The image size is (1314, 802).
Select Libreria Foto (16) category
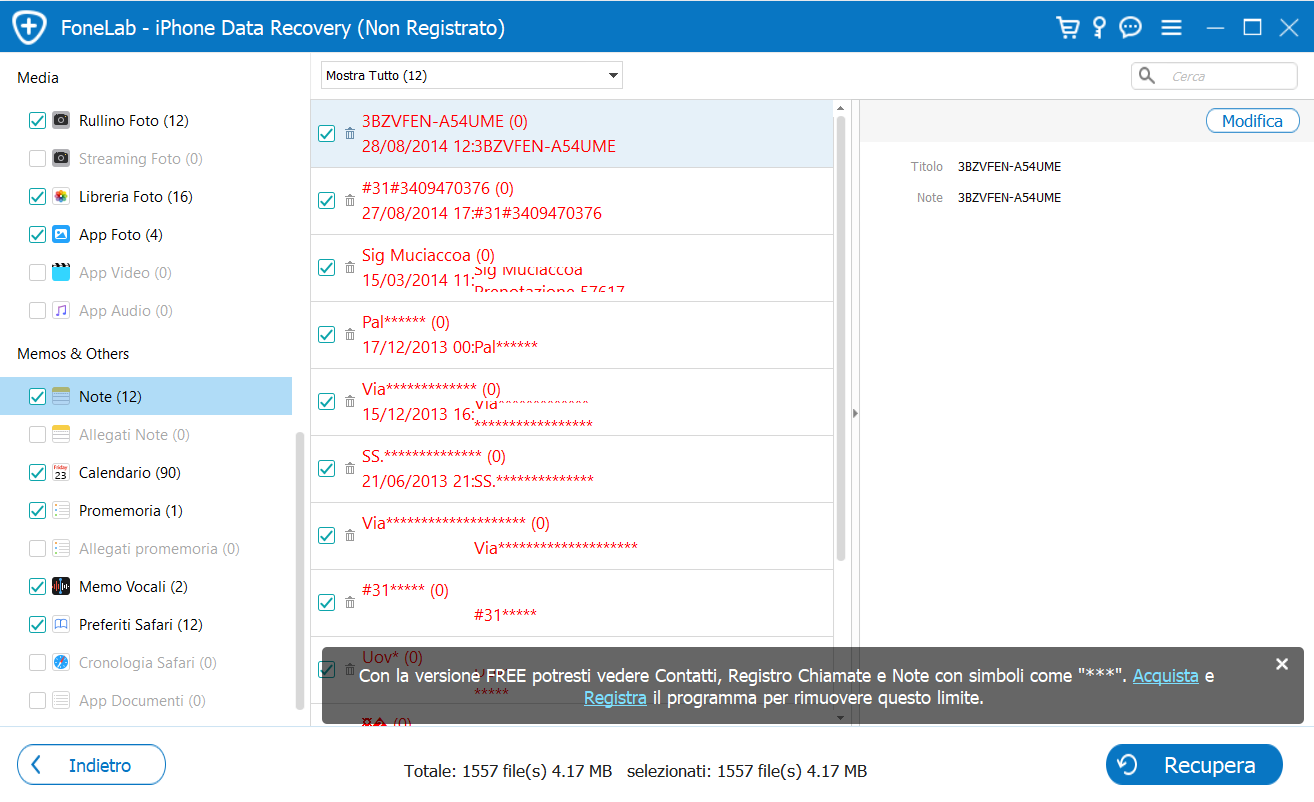click(135, 197)
